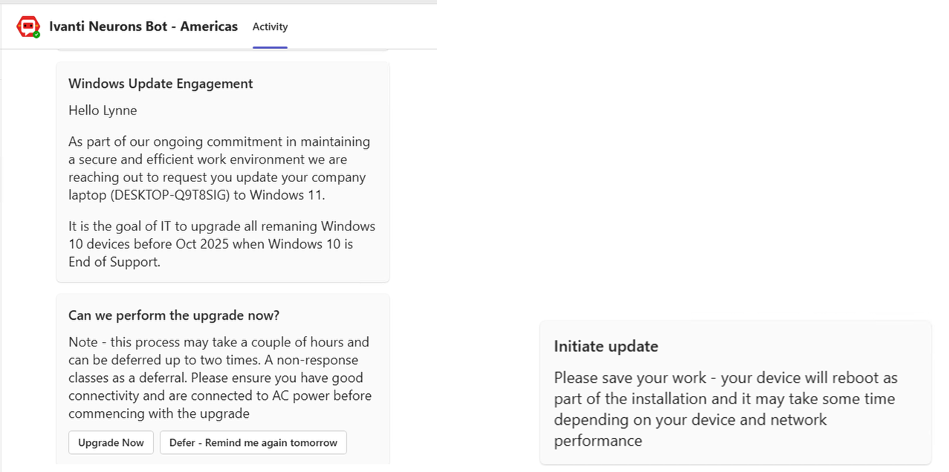
Task: Select the ongoing commitment paragraph
Action: point(219,168)
